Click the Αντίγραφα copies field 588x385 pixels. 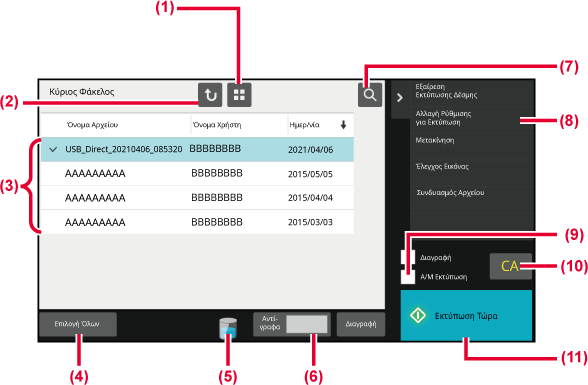(x=306, y=324)
